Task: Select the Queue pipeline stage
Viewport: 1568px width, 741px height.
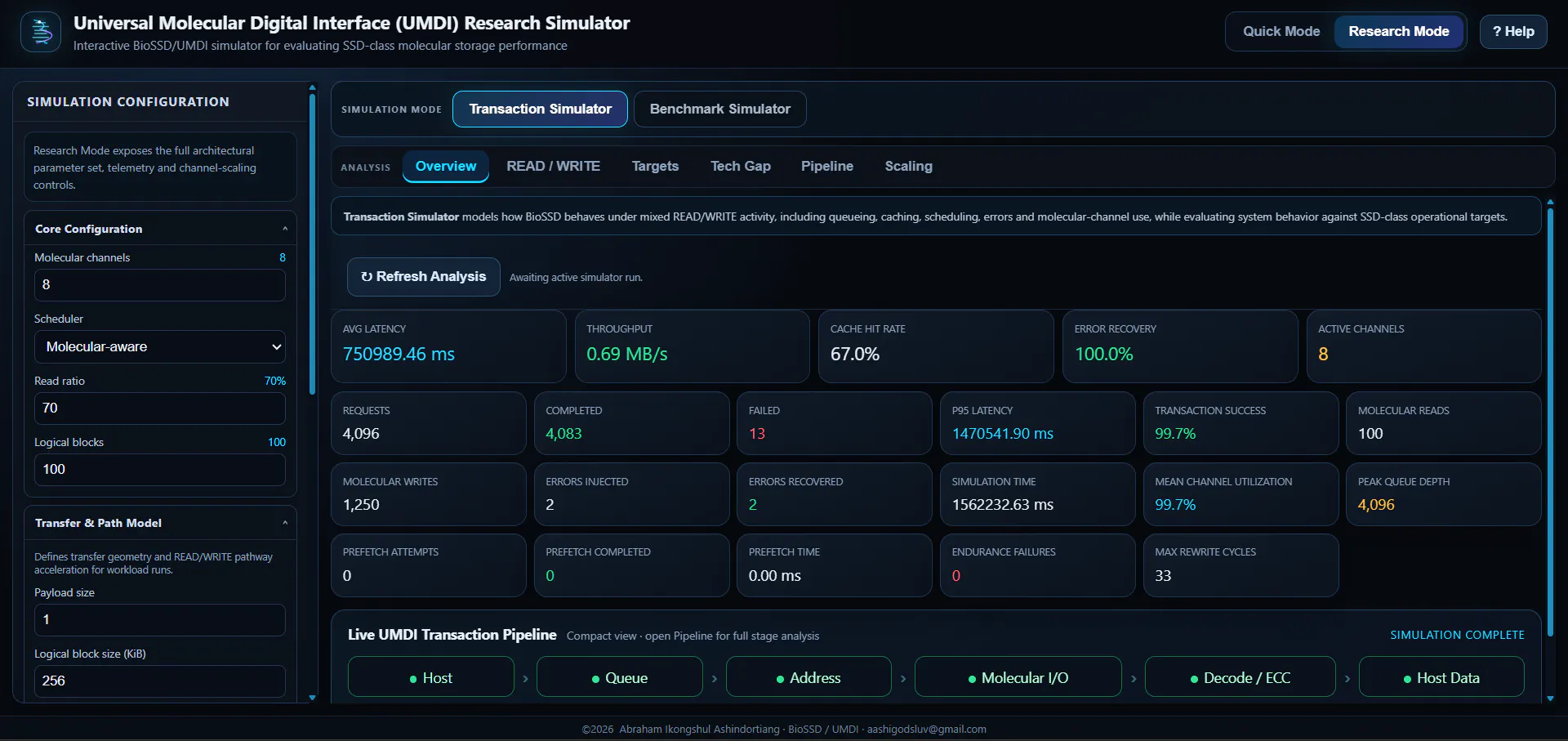Action: click(x=620, y=677)
